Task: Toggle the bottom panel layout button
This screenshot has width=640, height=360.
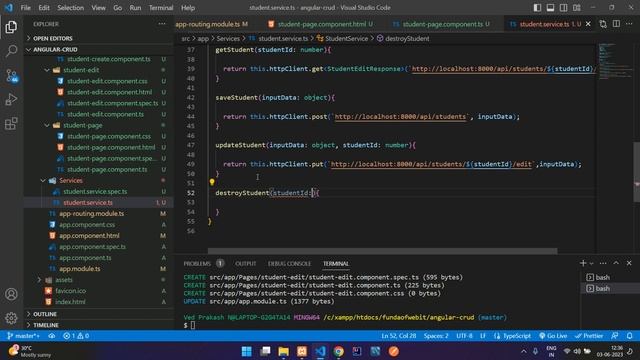Action: (x=550, y=8)
